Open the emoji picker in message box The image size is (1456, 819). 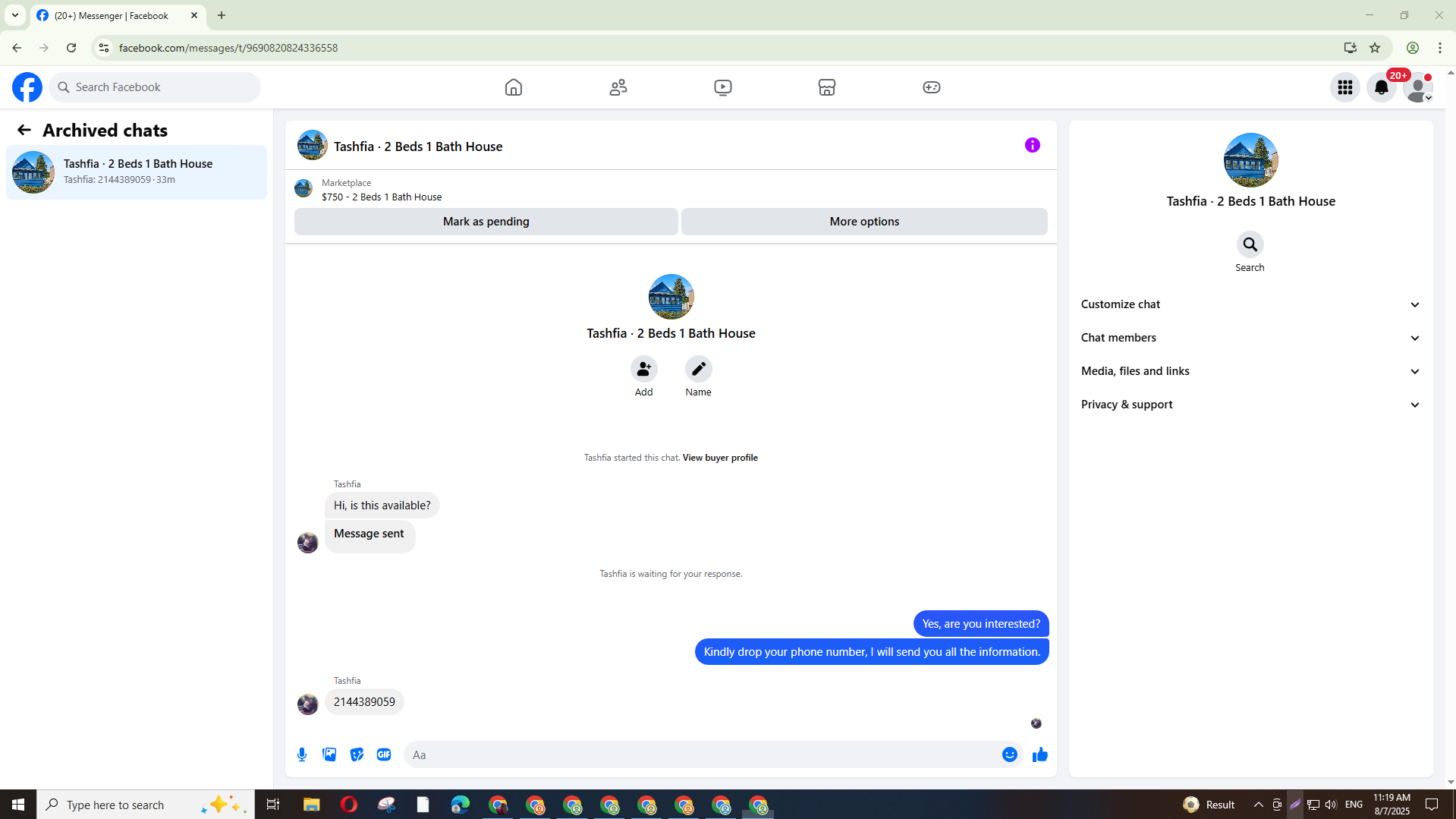pyautogui.click(x=1010, y=754)
